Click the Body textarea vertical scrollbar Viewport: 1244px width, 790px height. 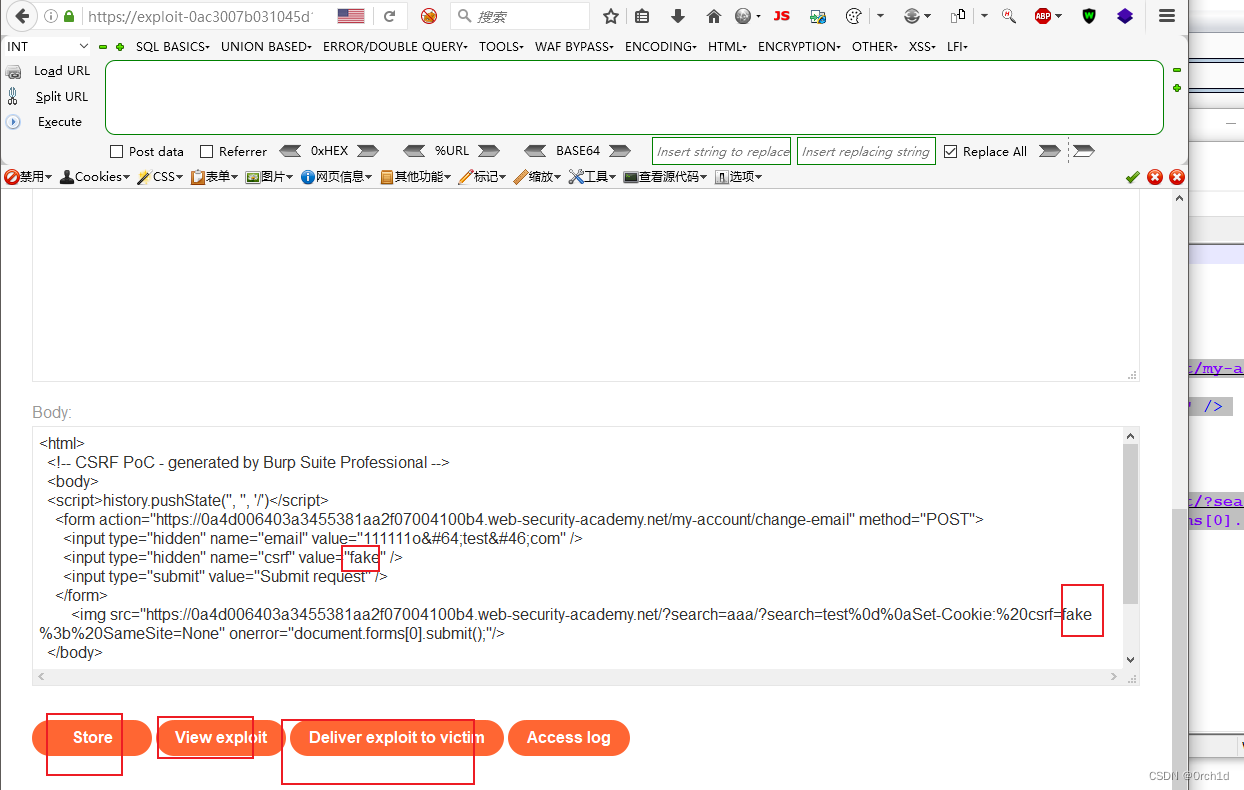point(1131,548)
